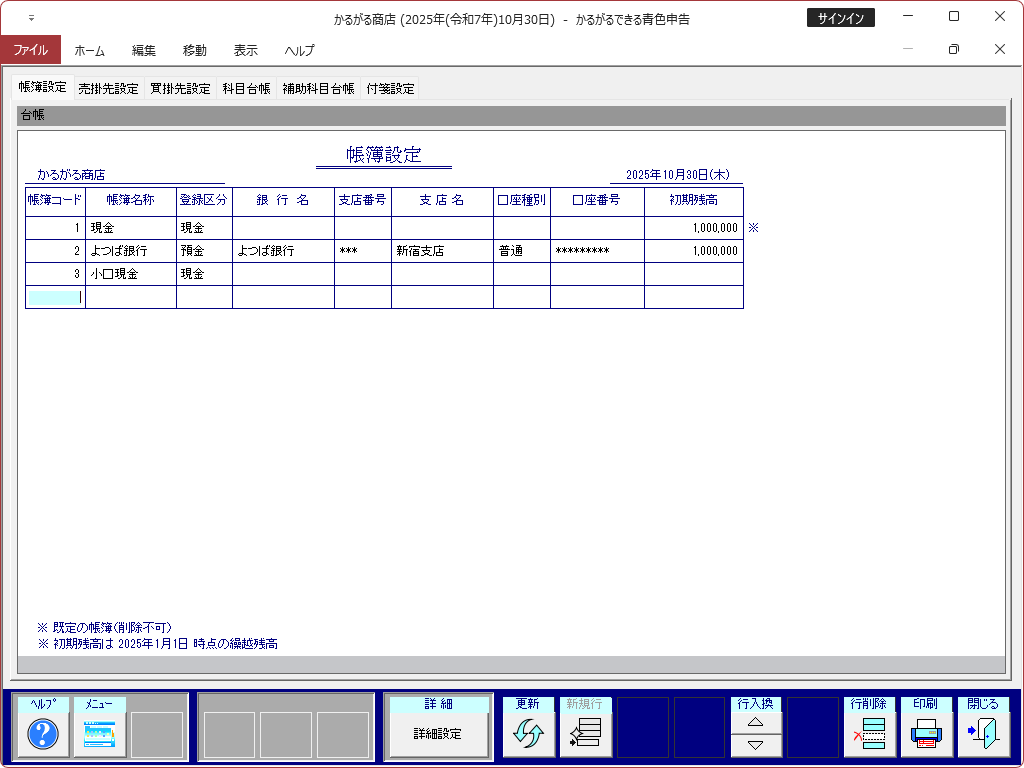This screenshot has height=768, width=1024.
Task: Select the 科目台帳 tab
Action: pos(246,88)
